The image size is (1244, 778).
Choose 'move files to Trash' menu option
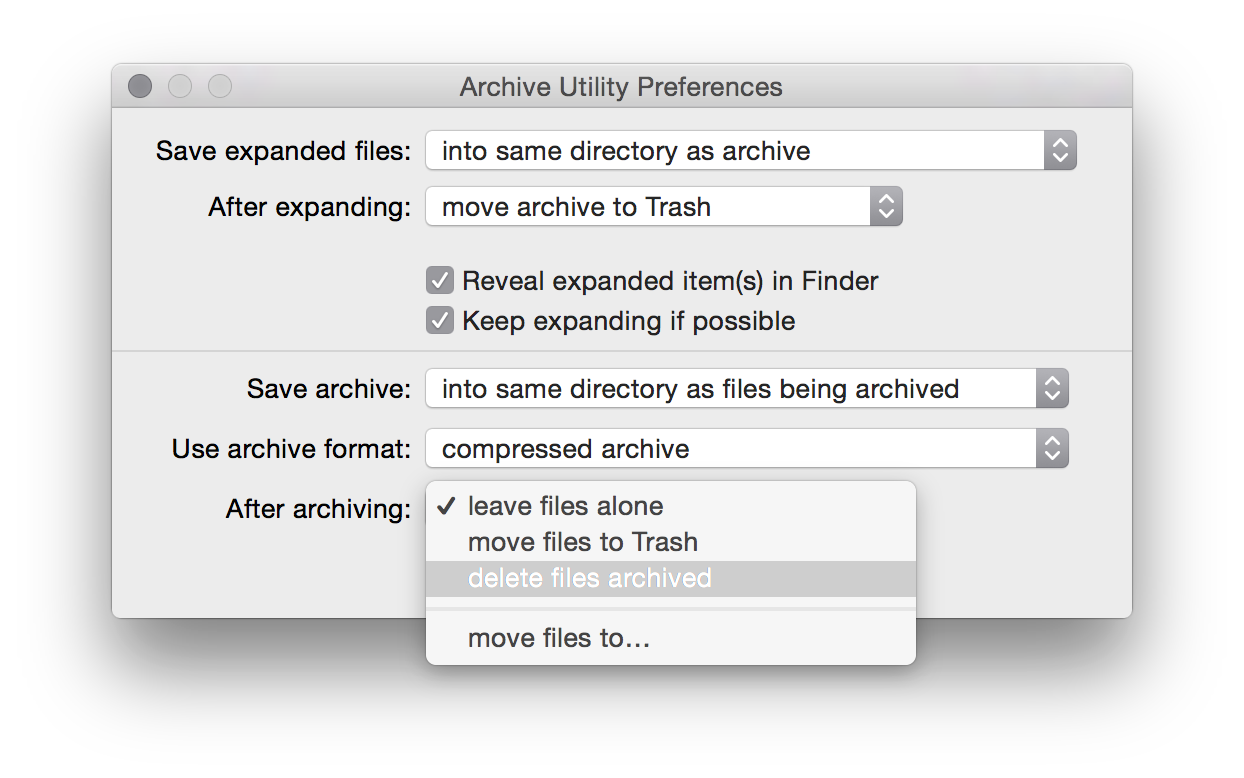pyautogui.click(x=671, y=542)
